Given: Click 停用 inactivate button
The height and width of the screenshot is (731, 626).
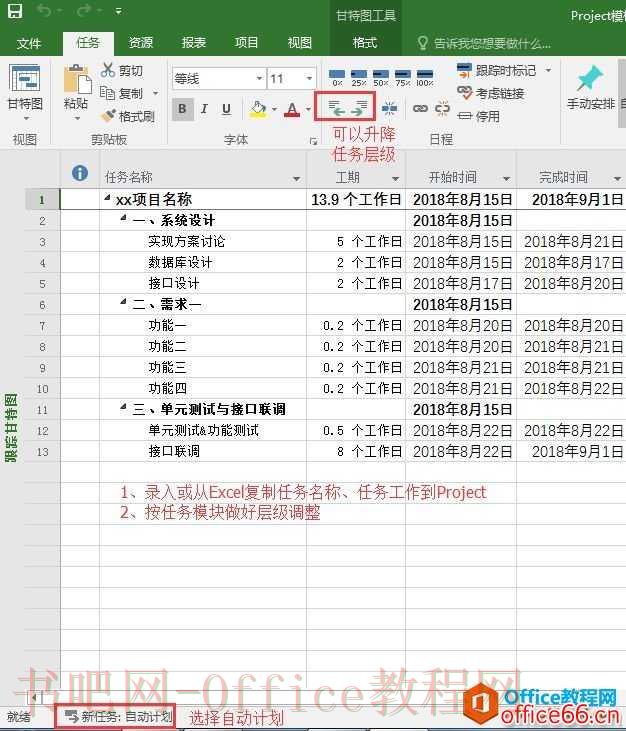Looking at the screenshot, I should tap(479, 116).
